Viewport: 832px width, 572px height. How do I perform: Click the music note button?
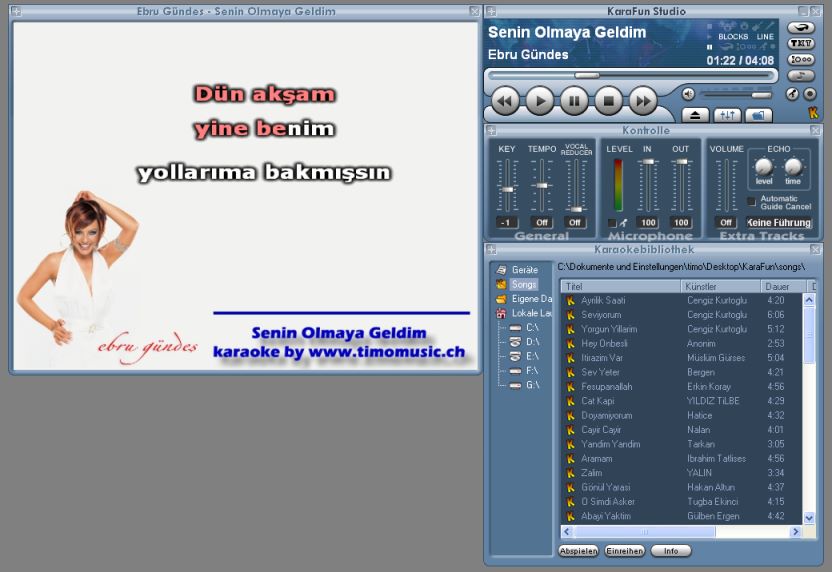[x=801, y=75]
